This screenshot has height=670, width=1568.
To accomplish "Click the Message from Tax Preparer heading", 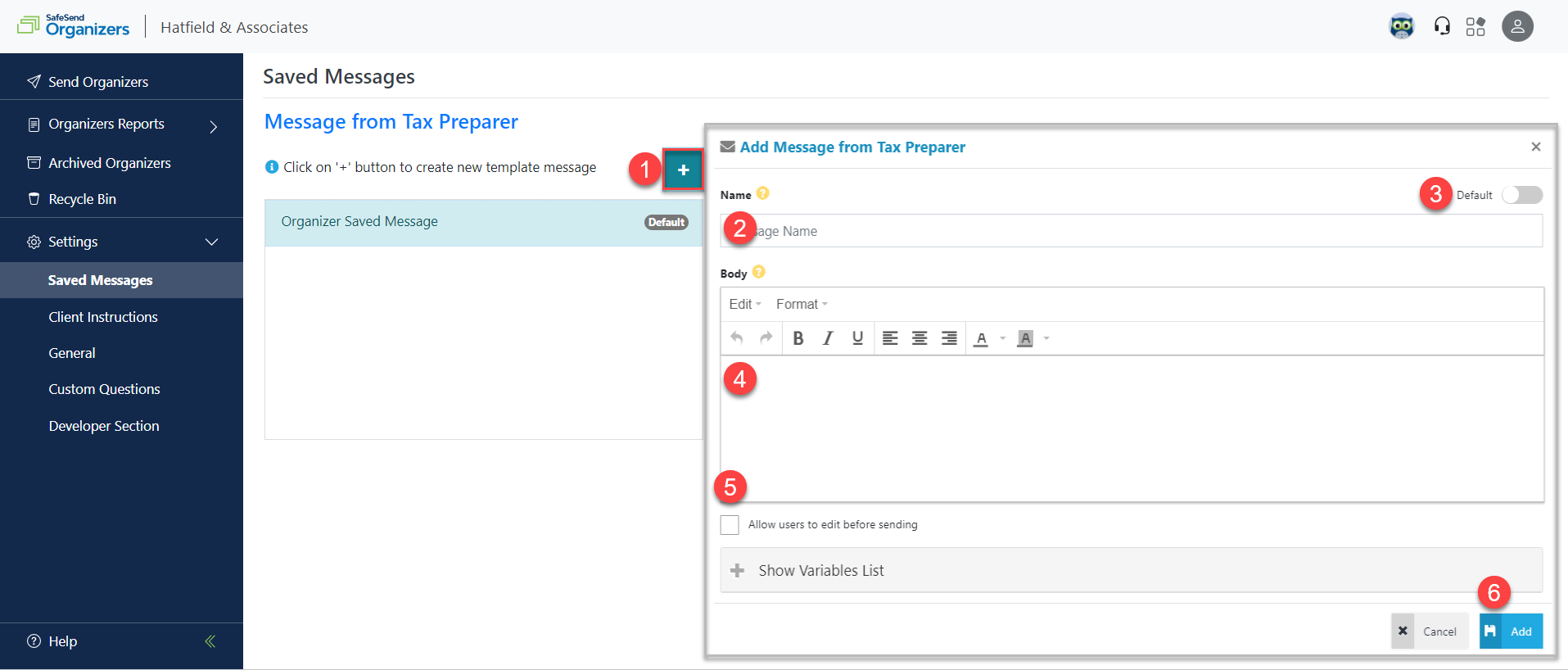I will (x=391, y=122).
